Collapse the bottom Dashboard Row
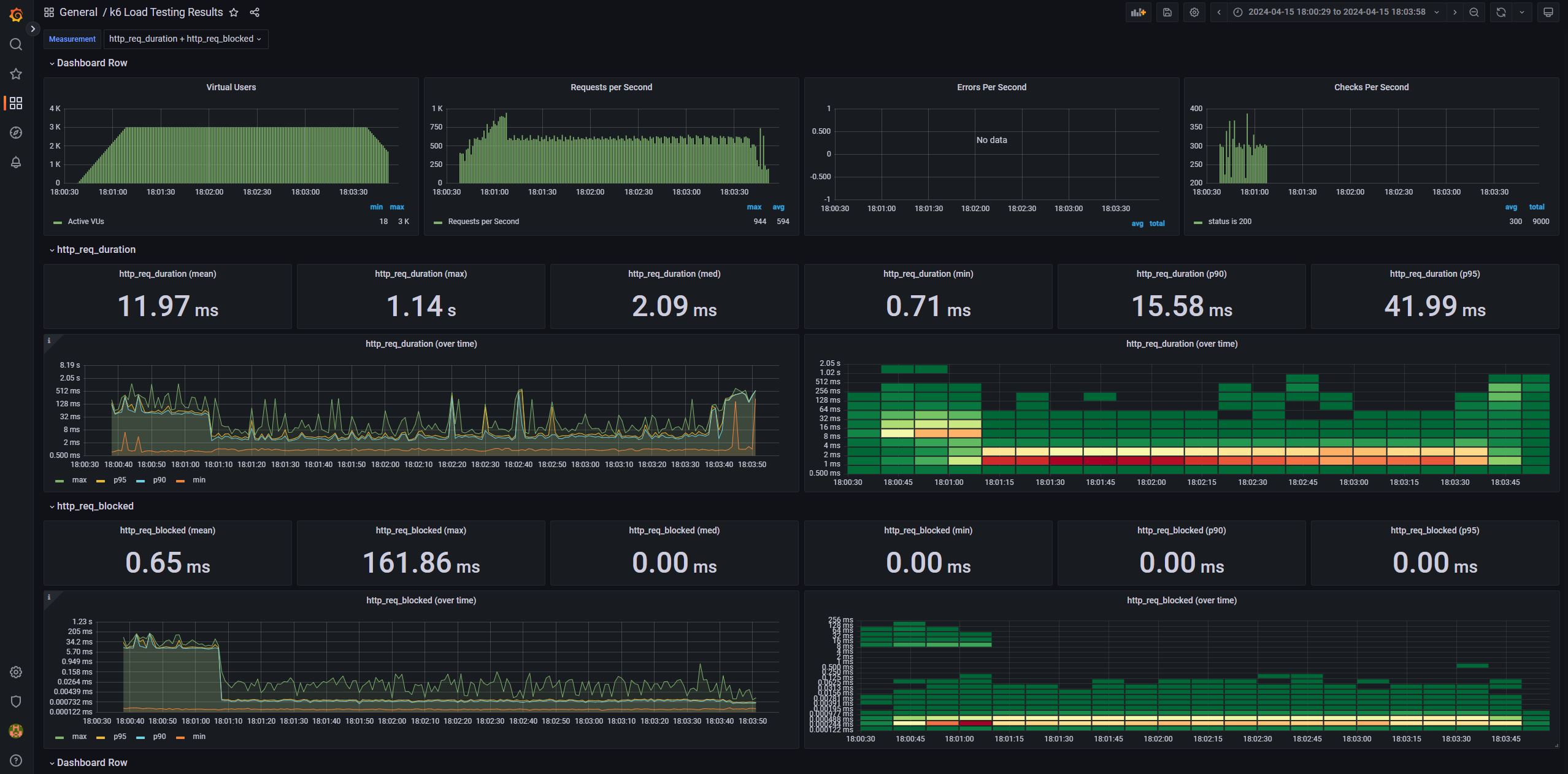 click(88, 762)
